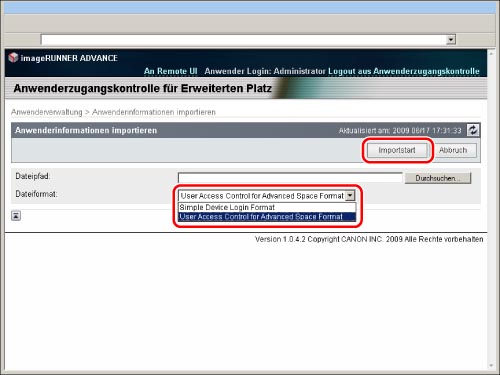Go to Anwenderverwaltung breadcrumb link
This screenshot has width=500, height=375.
pos(47,112)
